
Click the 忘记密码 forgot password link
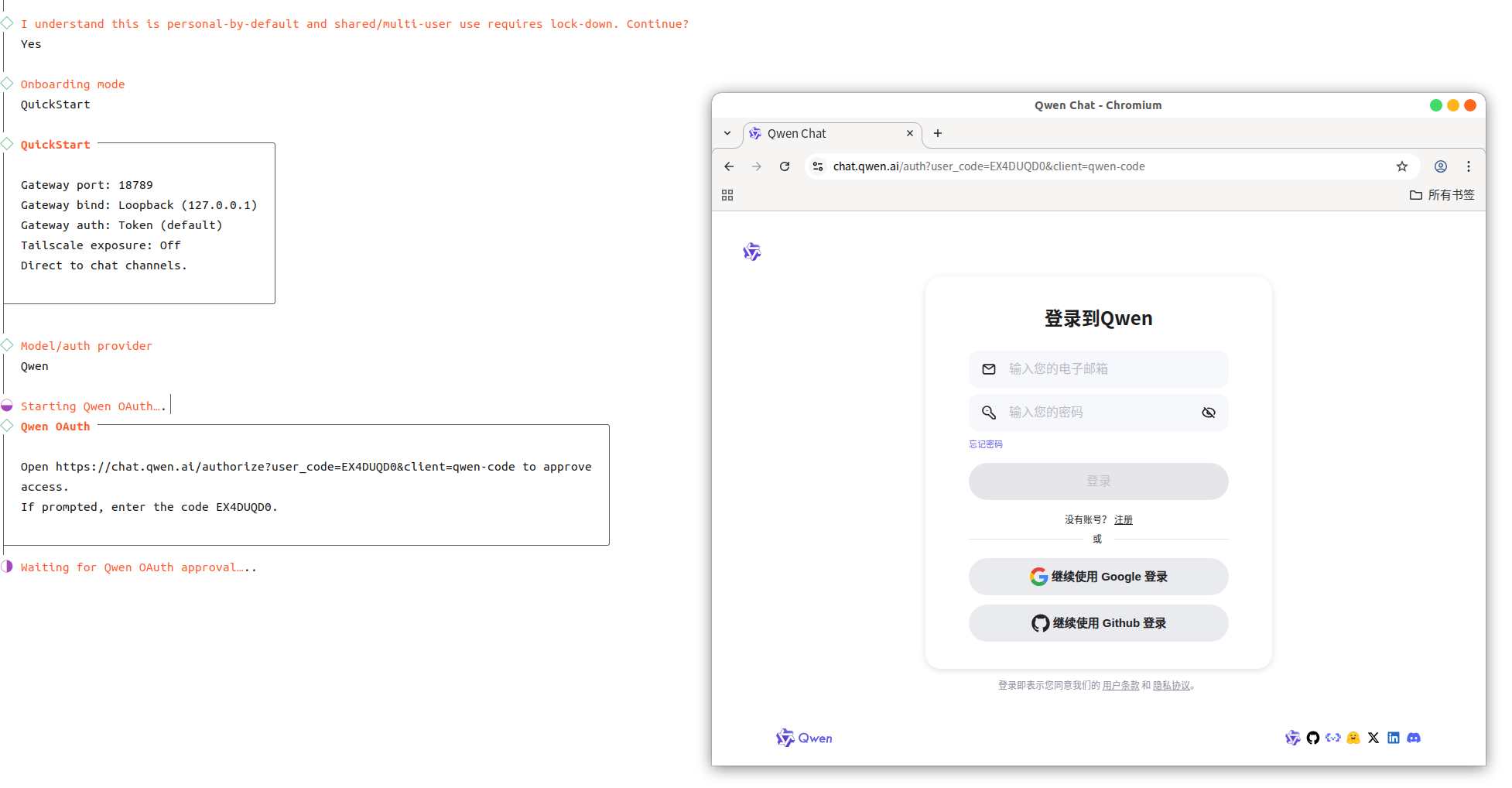pos(985,444)
